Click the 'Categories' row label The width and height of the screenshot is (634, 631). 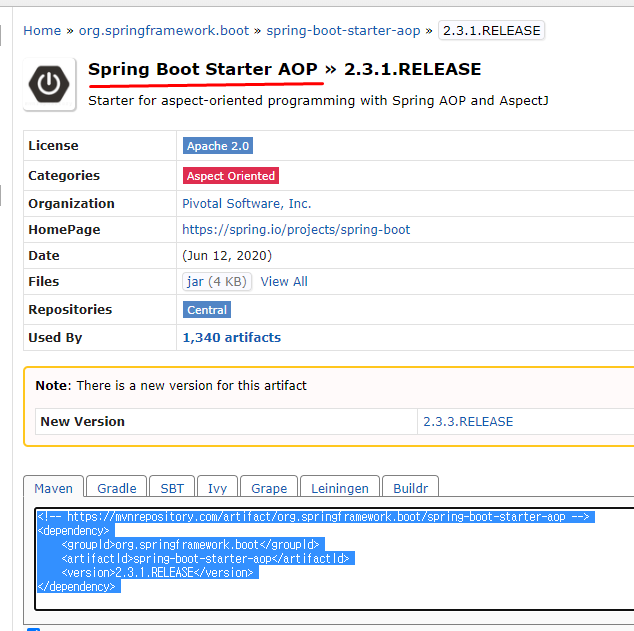64,175
